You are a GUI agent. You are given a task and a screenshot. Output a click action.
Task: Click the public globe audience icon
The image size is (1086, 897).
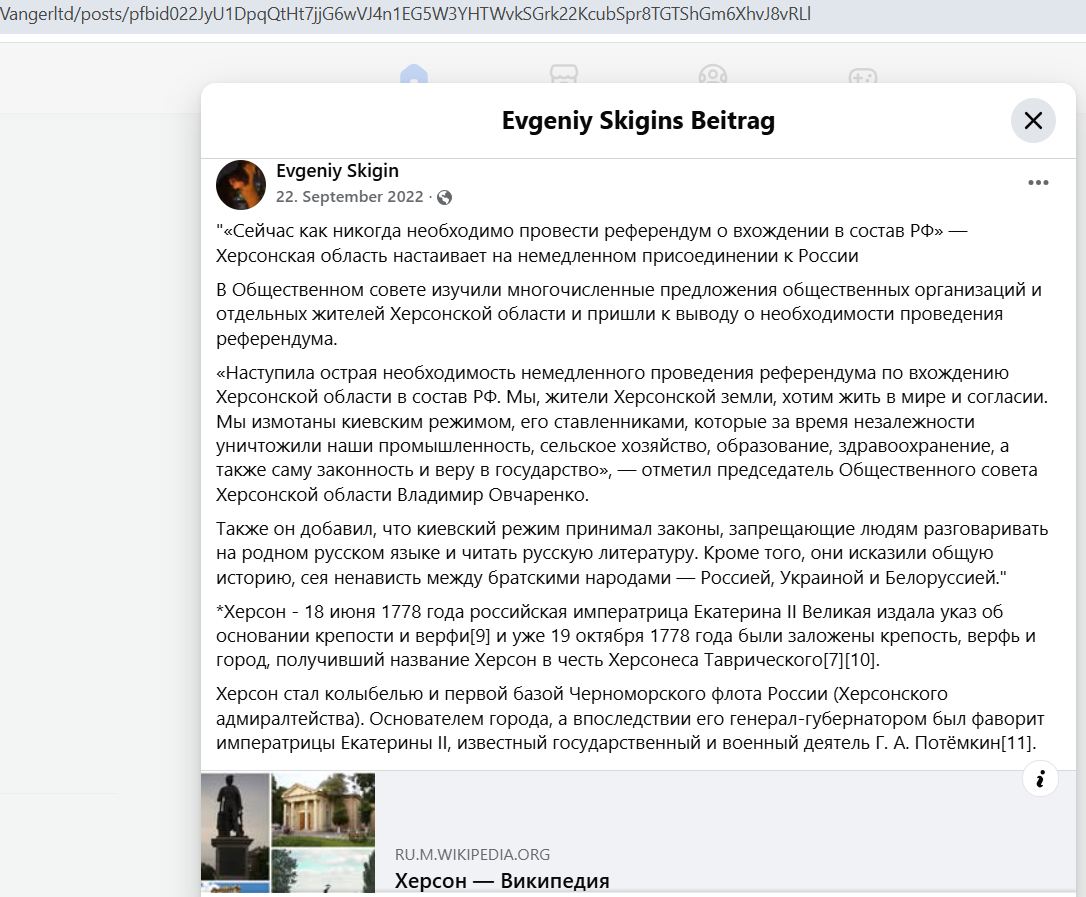(445, 198)
